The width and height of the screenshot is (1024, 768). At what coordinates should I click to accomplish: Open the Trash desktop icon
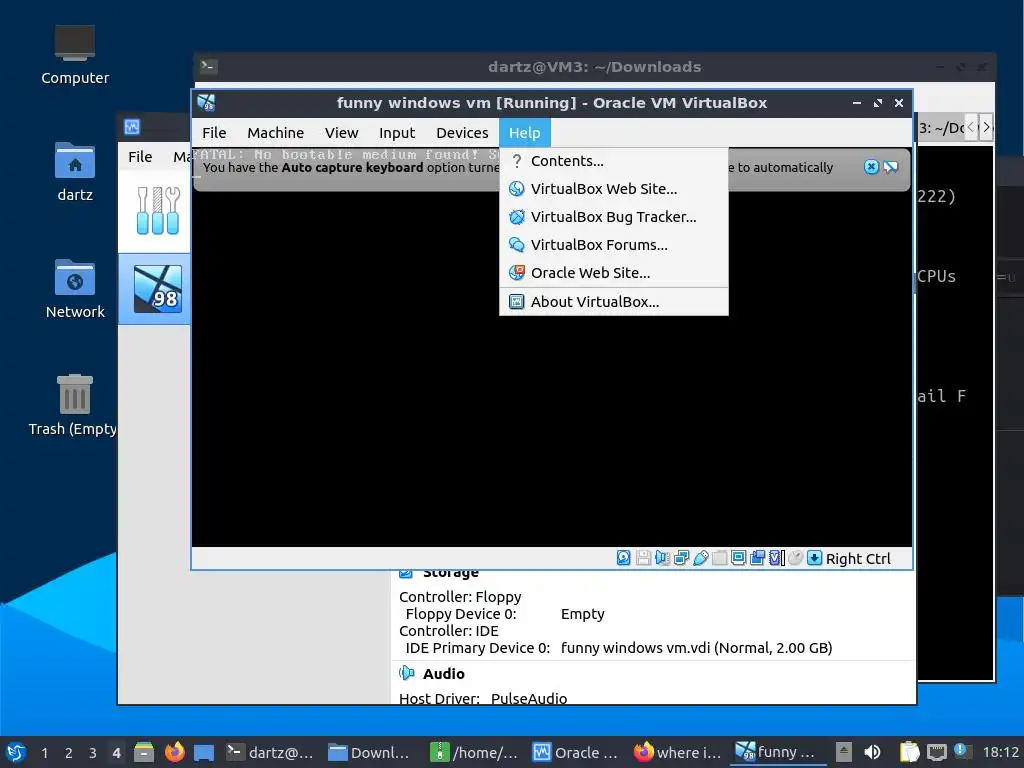pos(74,394)
